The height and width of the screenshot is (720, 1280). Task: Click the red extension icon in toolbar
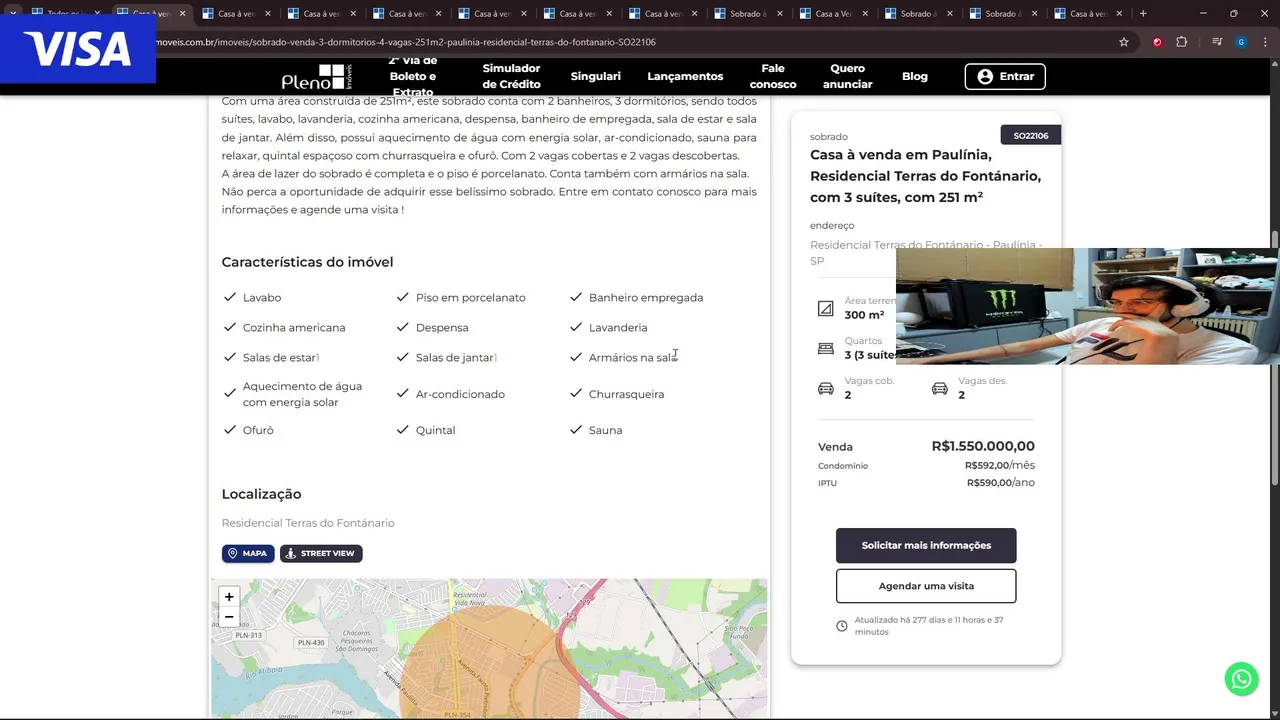(1157, 42)
